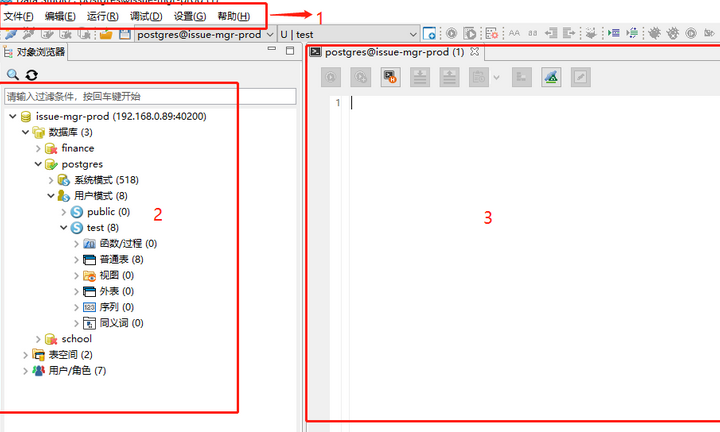
Task: Click the refresh icon in object browser
Action: click(x=31, y=75)
